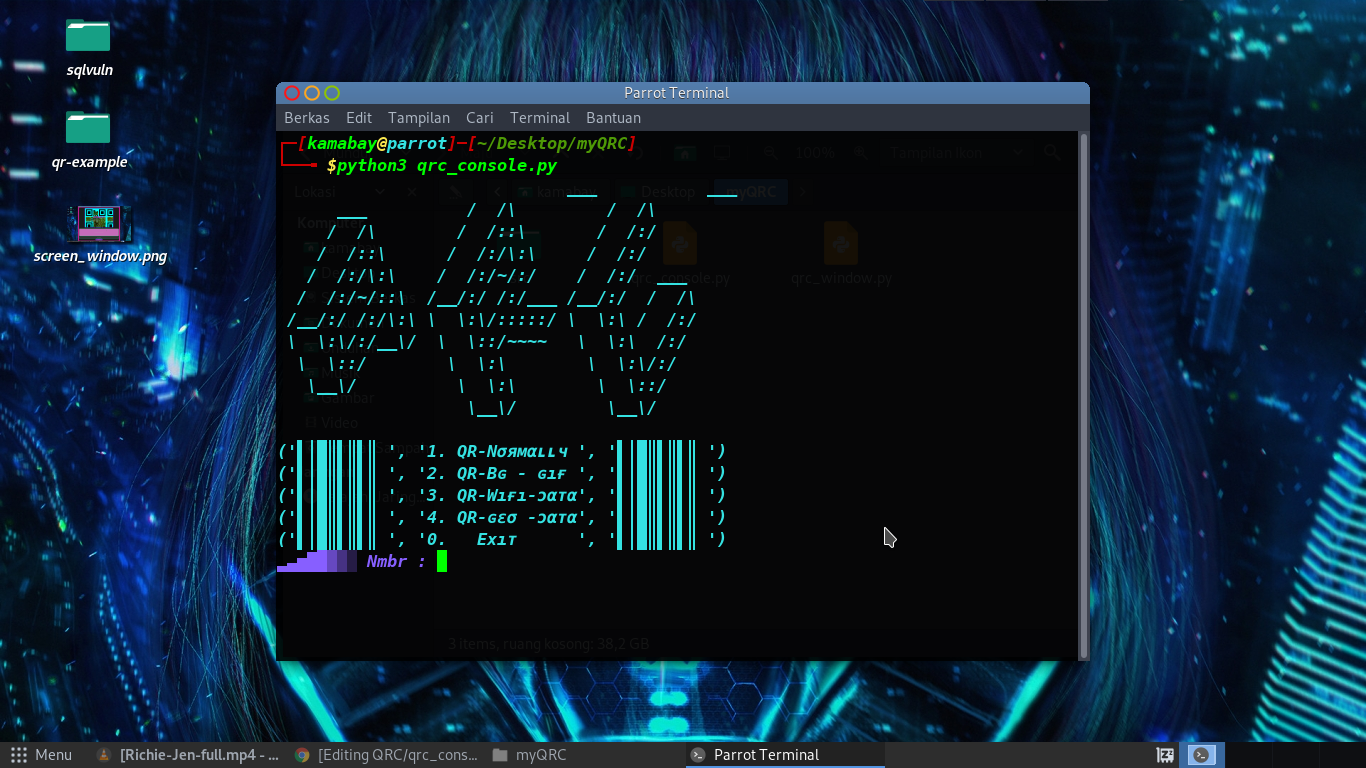This screenshot has width=1366, height=768.
Task: Click the green cursor after Nmbr prompt
Action: tap(442, 561)
